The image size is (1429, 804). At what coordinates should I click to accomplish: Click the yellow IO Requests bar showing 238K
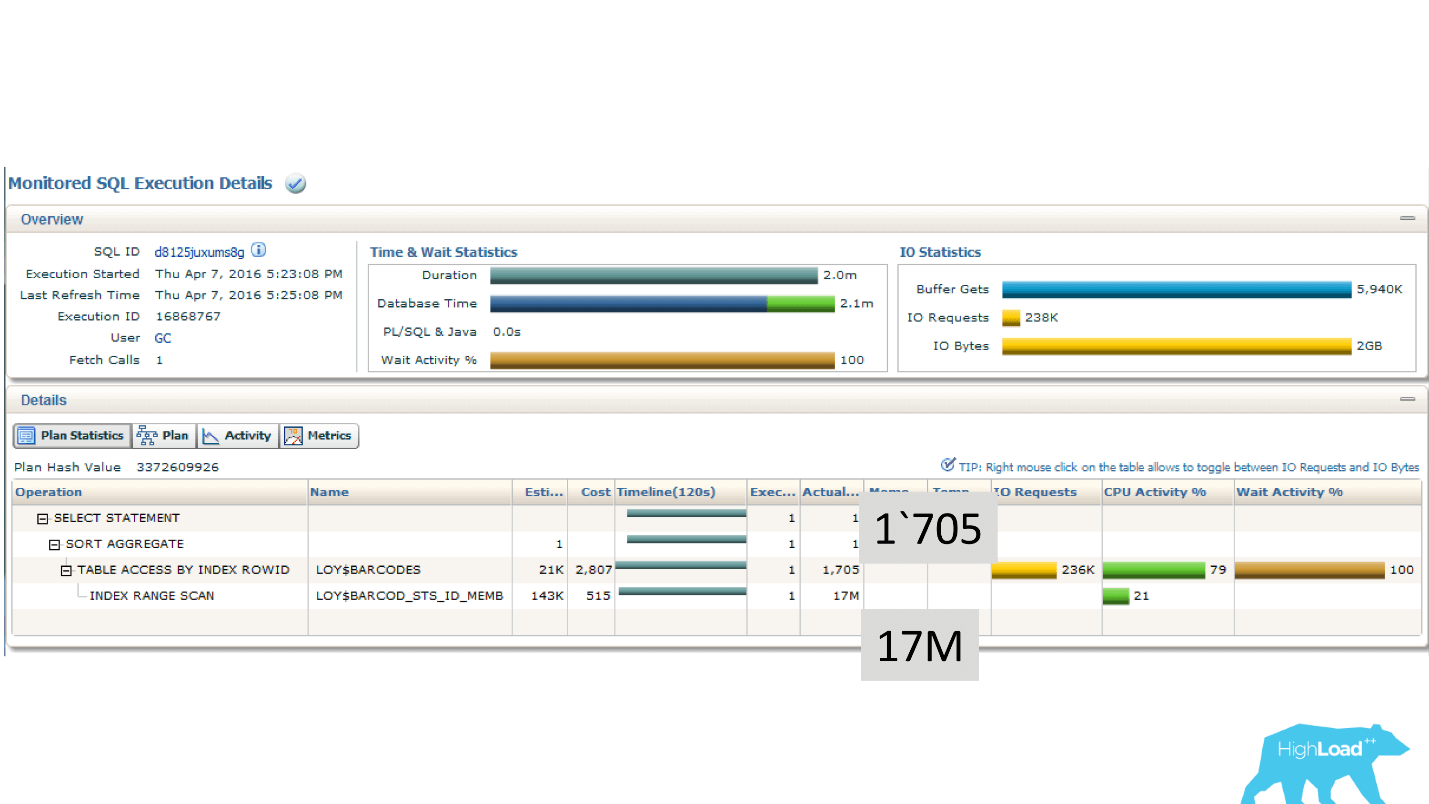click(x=1011, y=318)
